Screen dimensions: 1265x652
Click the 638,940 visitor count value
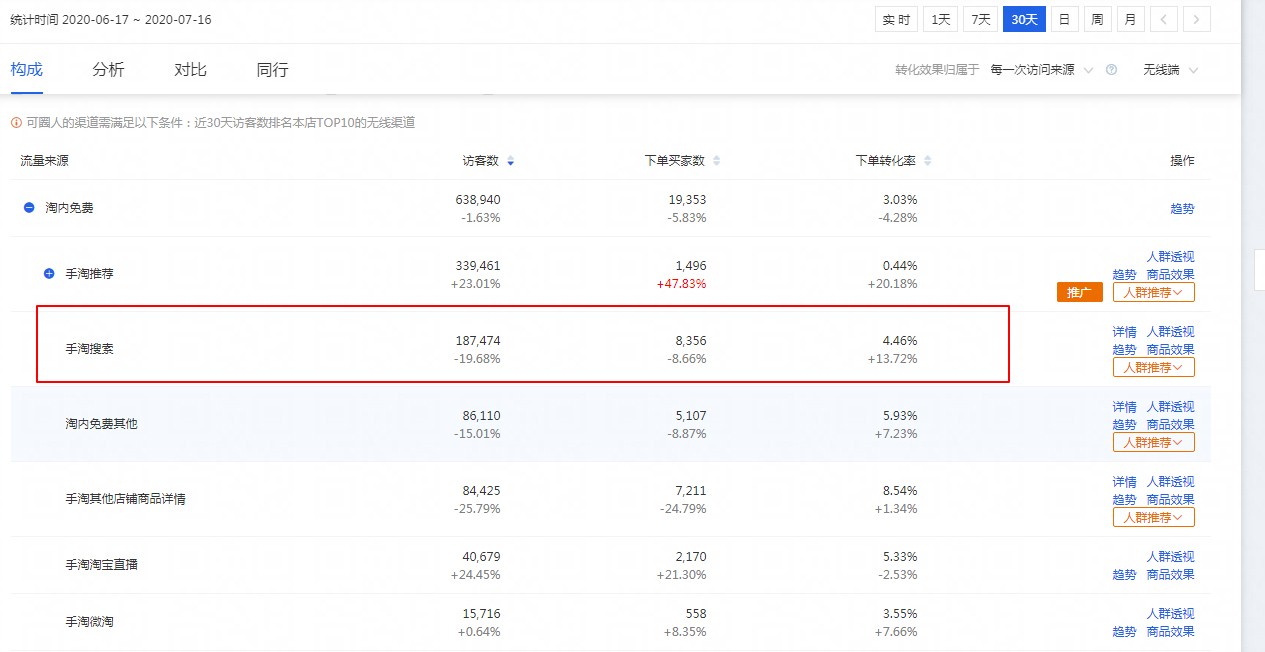pyautogui.click(x=478, y=200)
